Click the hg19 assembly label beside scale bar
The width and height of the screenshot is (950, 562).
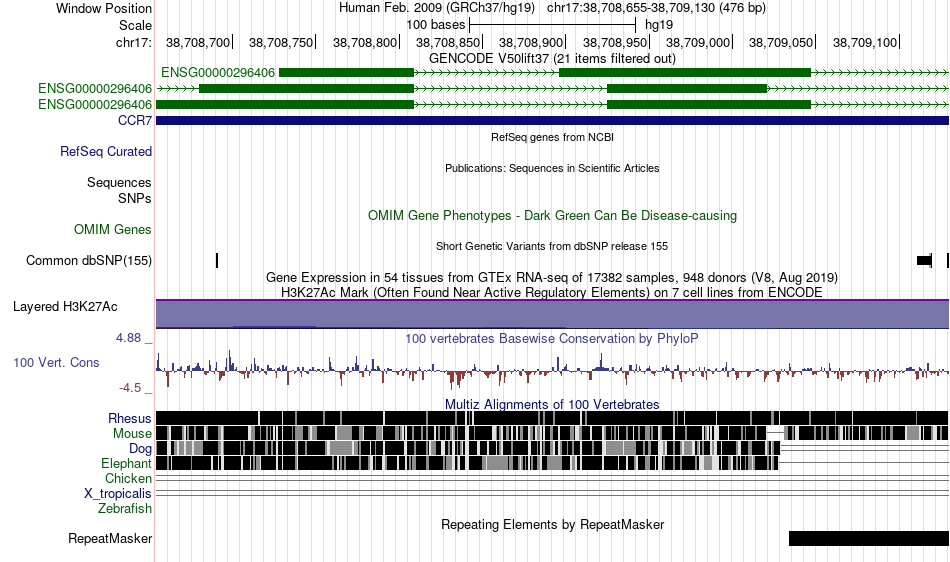click(659, 25)
